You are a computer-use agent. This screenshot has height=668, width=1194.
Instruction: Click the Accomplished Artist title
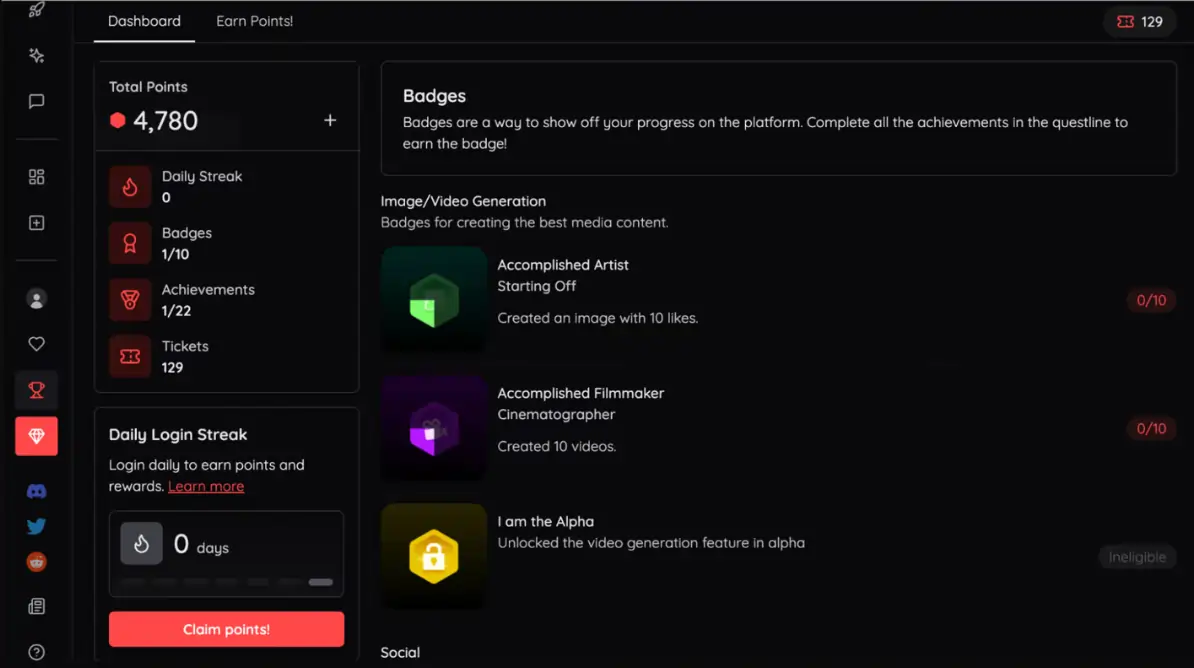click(563, 265)
